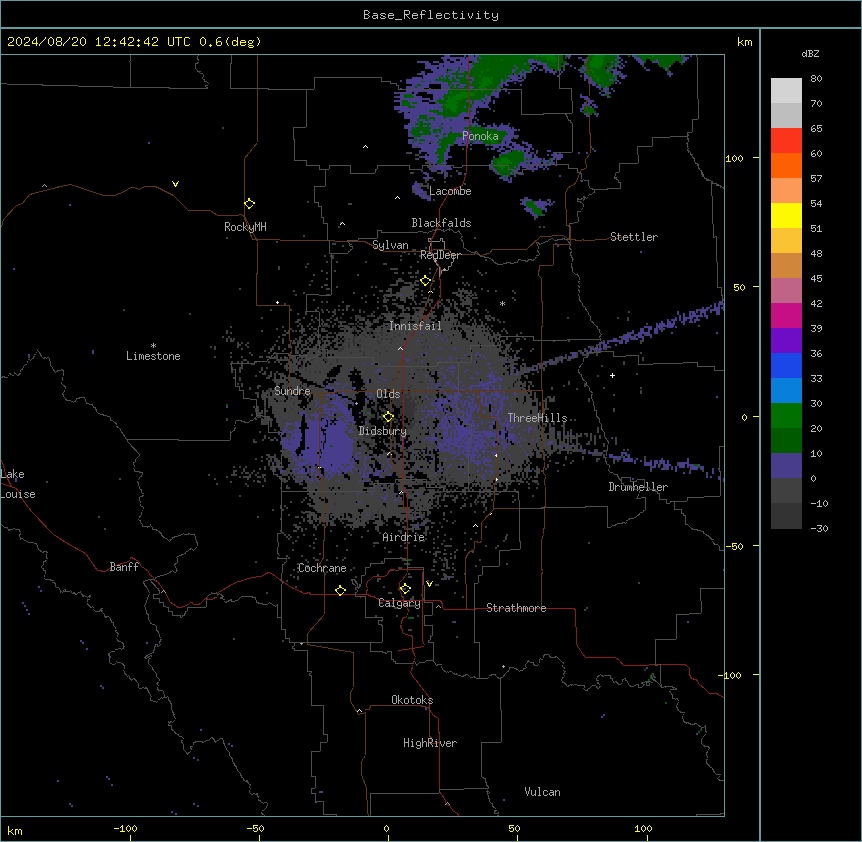Click the Olds town label
Screen dimensions: 862x842
[x=388, y=394]
